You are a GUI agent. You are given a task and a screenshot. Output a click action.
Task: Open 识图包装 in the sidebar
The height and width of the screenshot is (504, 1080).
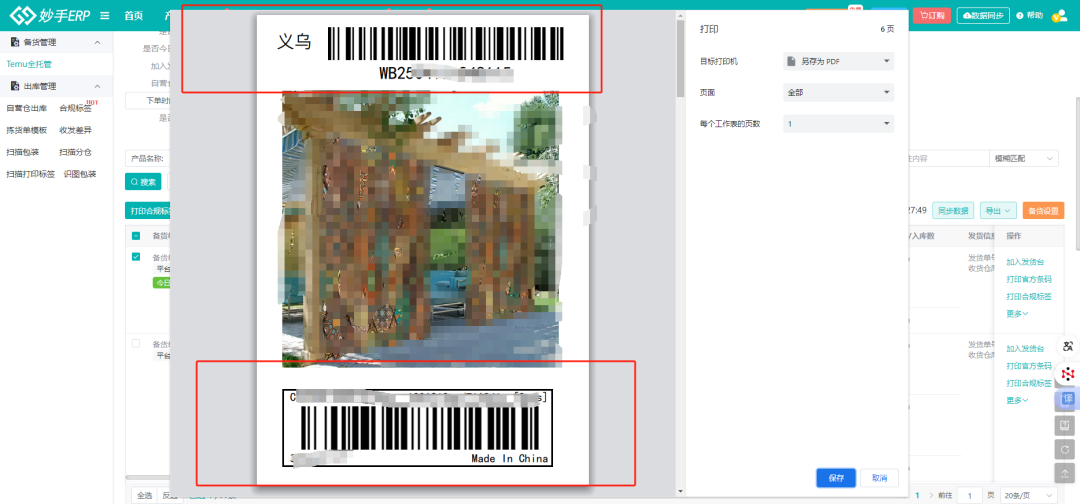coord(80,174)
